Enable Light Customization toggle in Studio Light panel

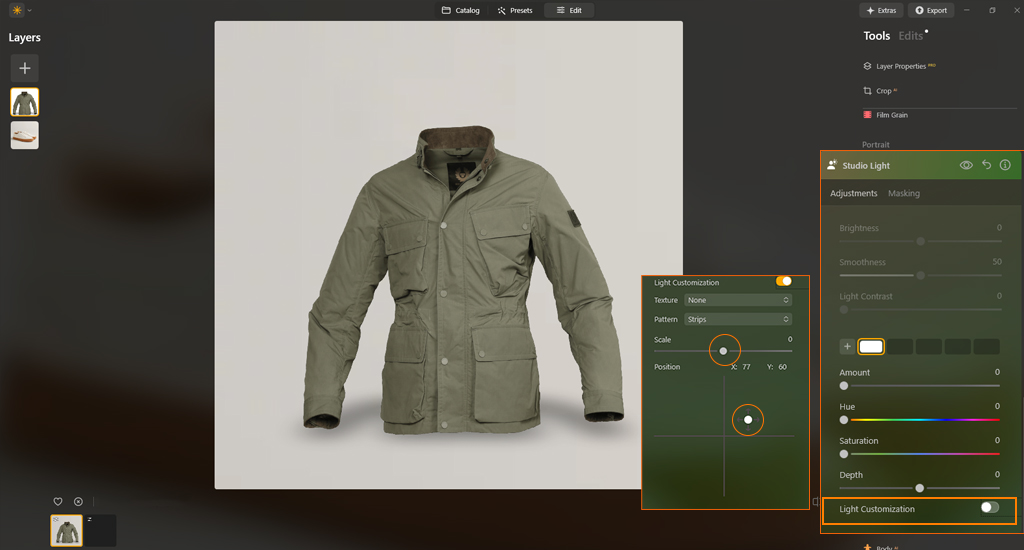tap(989, 508)
